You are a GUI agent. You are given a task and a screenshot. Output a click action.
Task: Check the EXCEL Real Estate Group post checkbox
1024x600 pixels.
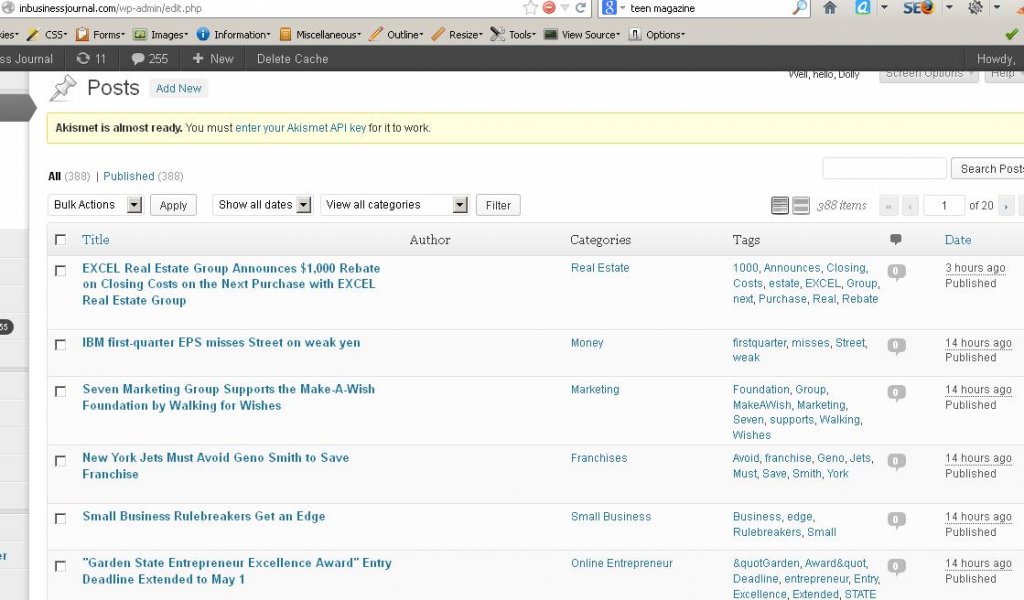pyautogui.click(x=61, y=270)
